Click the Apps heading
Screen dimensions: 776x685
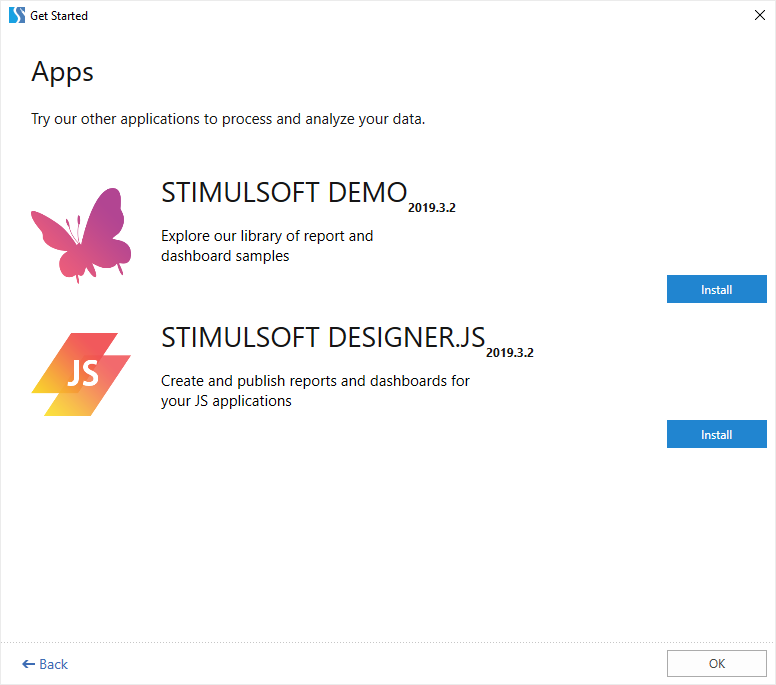pyautogui.click(x=62, y=73)
